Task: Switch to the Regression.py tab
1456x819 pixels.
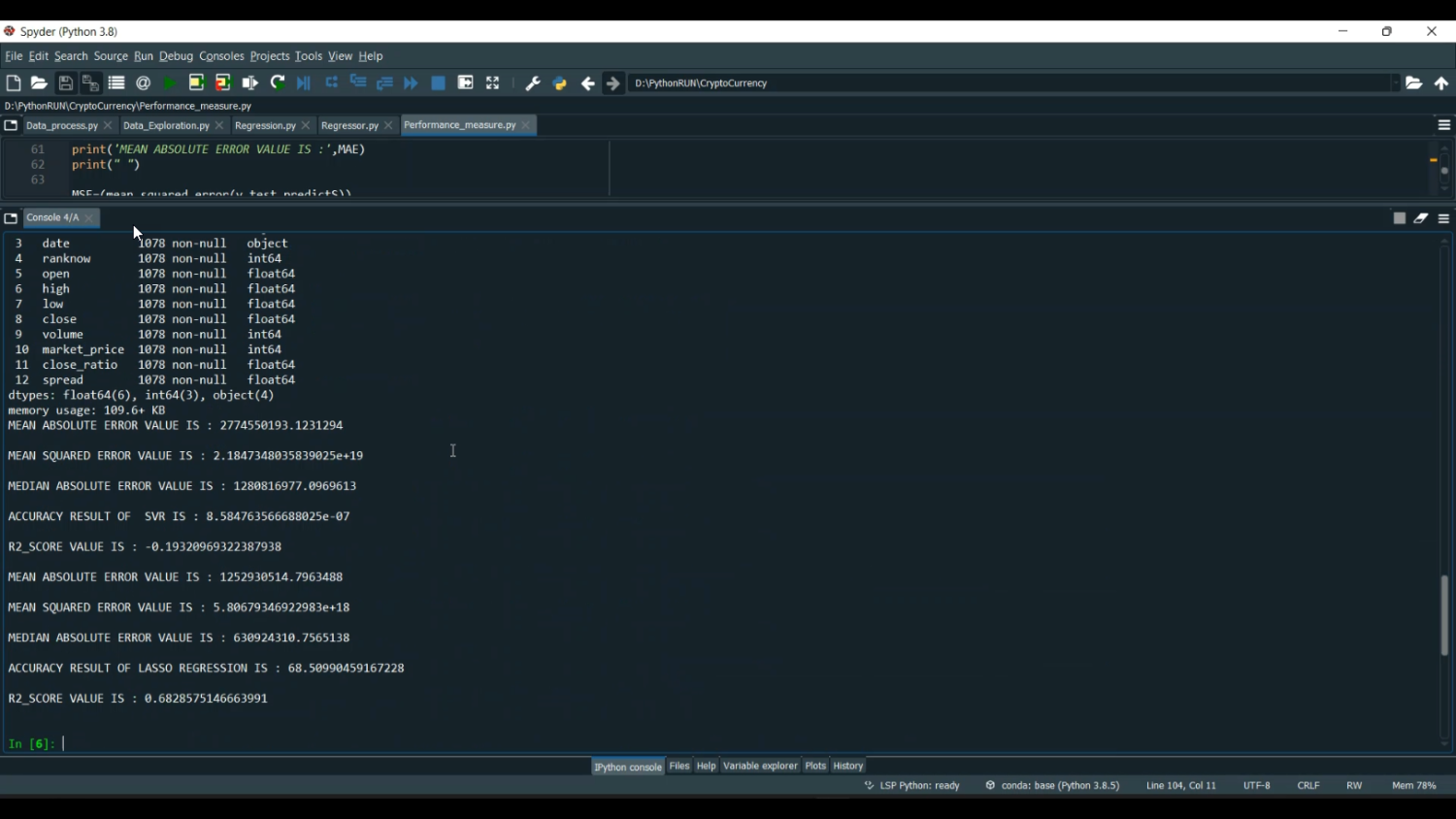Action: [x=265, y=126]
